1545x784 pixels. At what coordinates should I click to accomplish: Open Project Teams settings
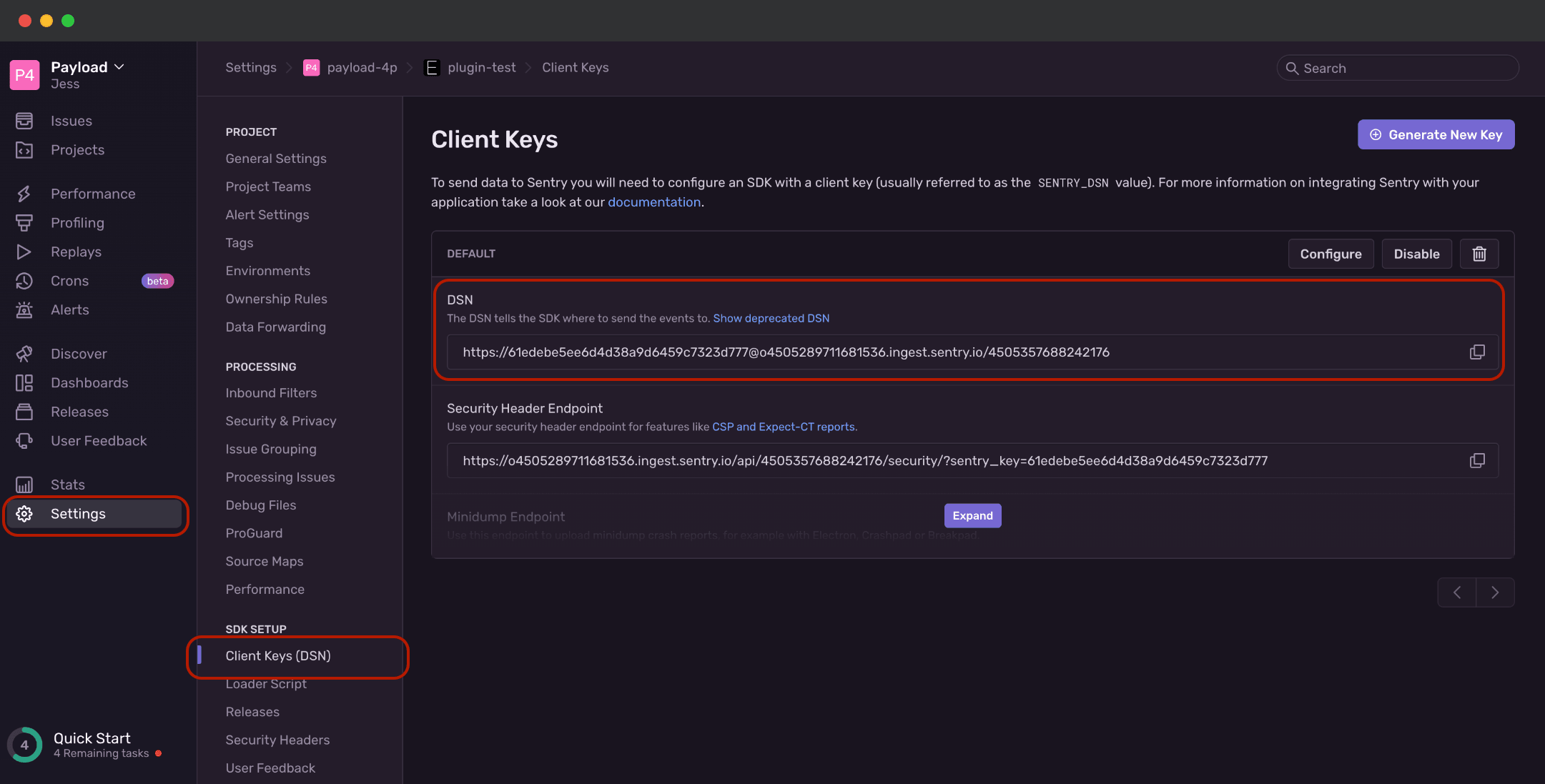click(268, 187)
